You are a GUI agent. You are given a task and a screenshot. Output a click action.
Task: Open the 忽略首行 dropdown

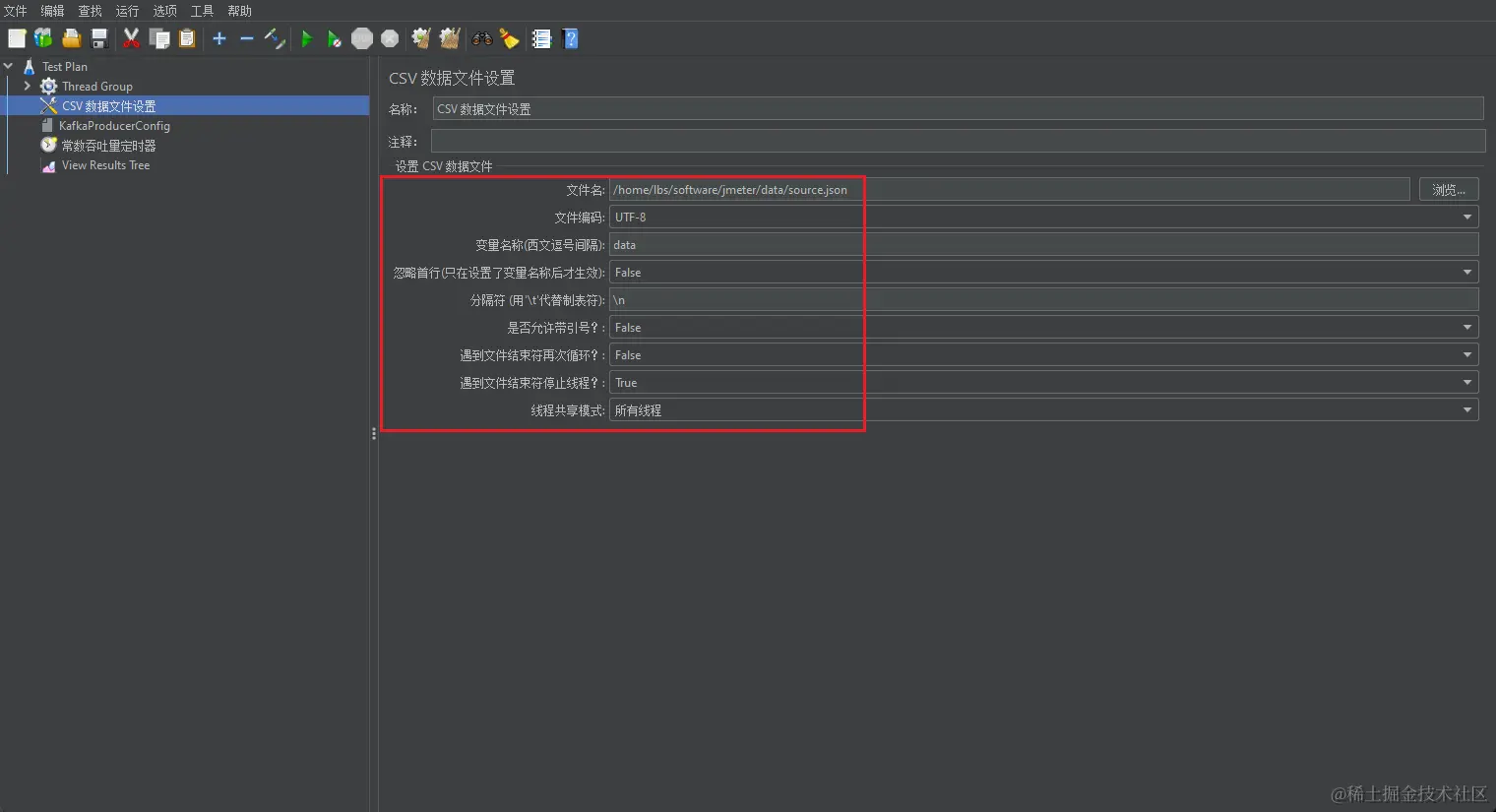click(1044, 272)
